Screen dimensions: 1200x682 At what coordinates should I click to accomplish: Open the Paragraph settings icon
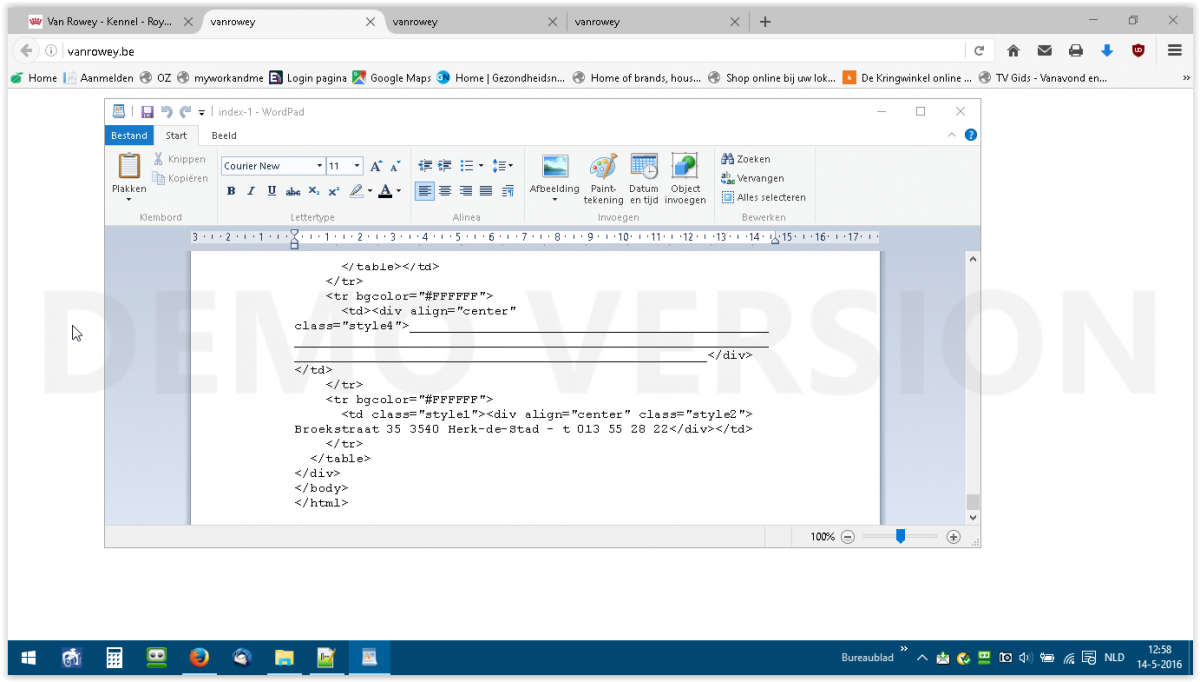pos(507,191)
